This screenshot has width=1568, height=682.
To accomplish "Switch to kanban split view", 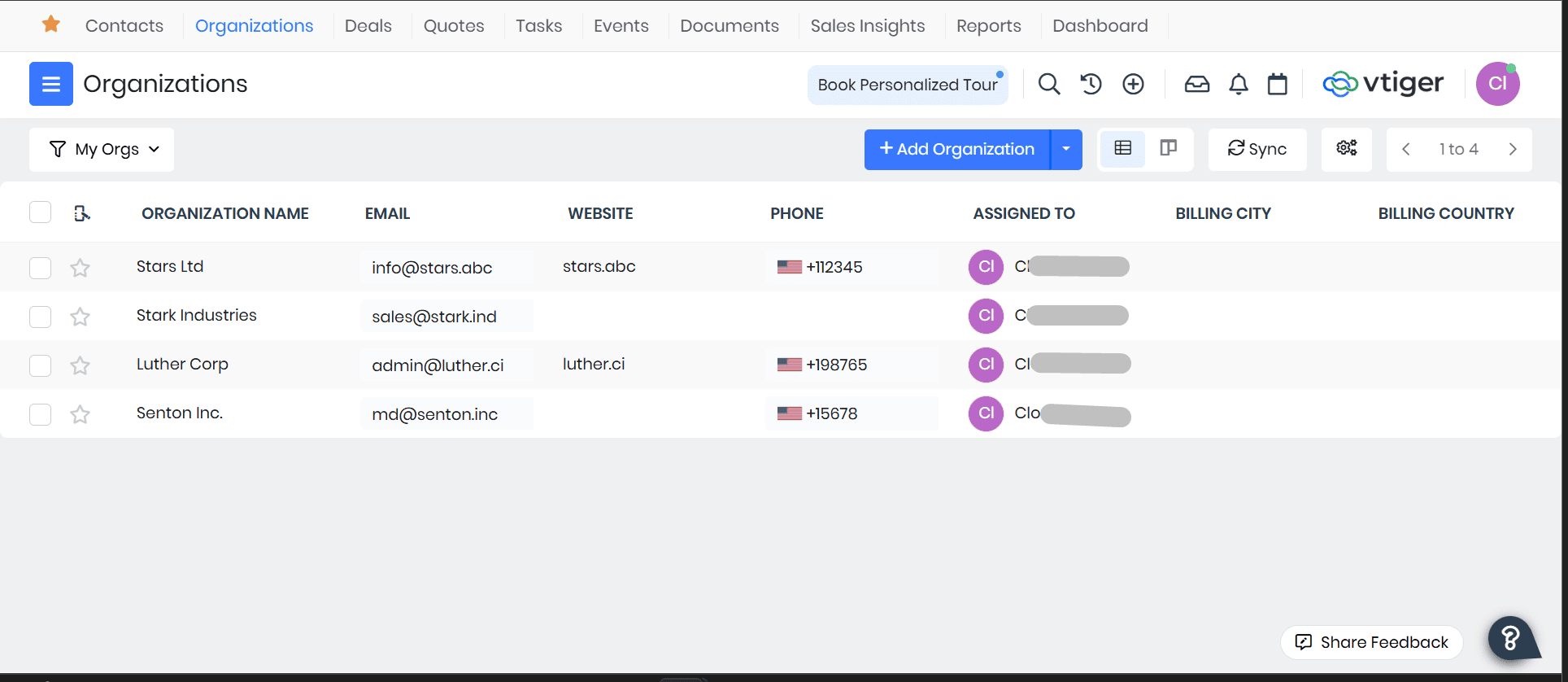I will pyautogui.click(x=1169, y=149).
